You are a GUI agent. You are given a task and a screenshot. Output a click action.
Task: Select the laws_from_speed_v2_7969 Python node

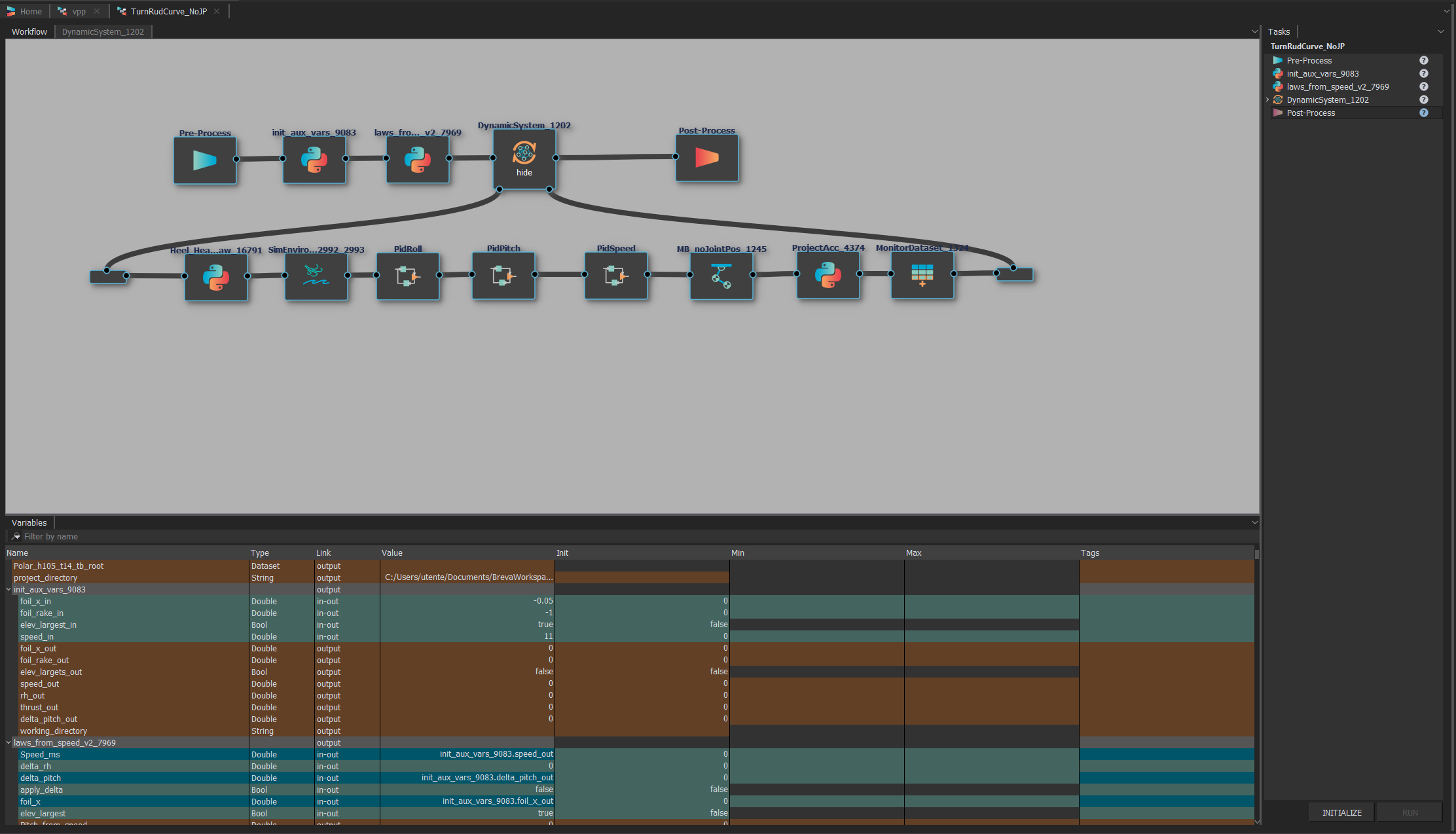click(x=418, y=160)
